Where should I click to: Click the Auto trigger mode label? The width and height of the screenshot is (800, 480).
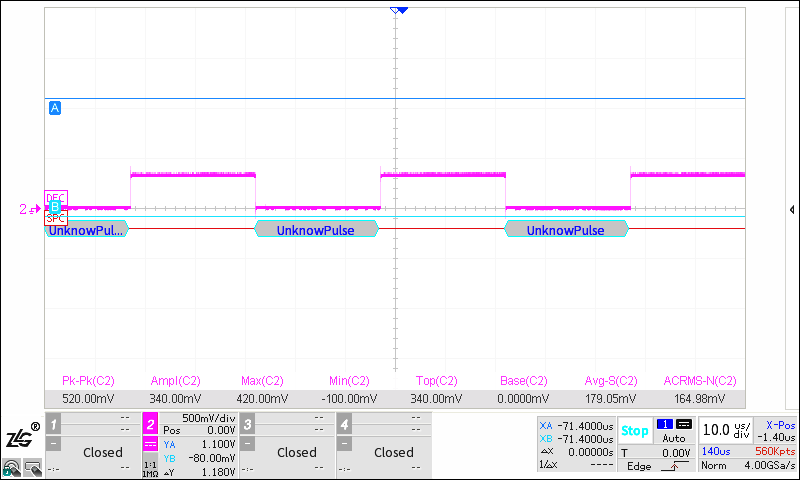tap(674, 438)
